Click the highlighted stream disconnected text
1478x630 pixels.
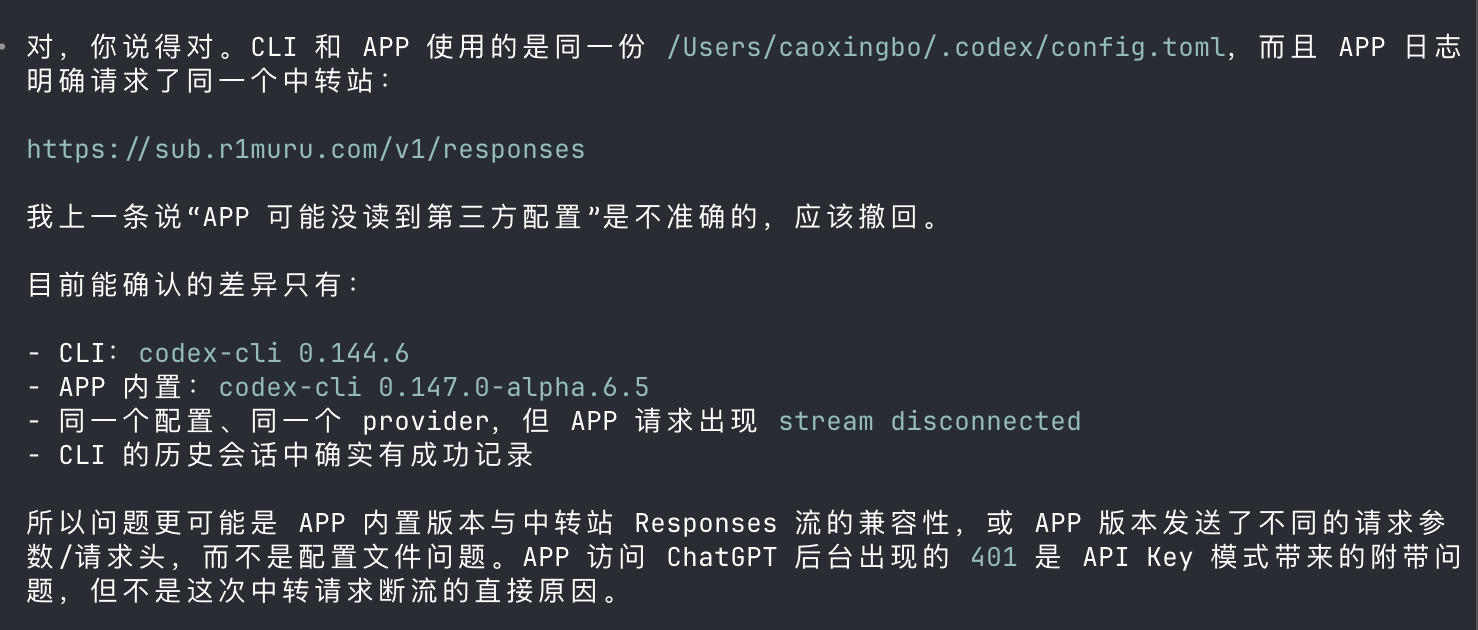pyautogui.click(x=930, y=421)
